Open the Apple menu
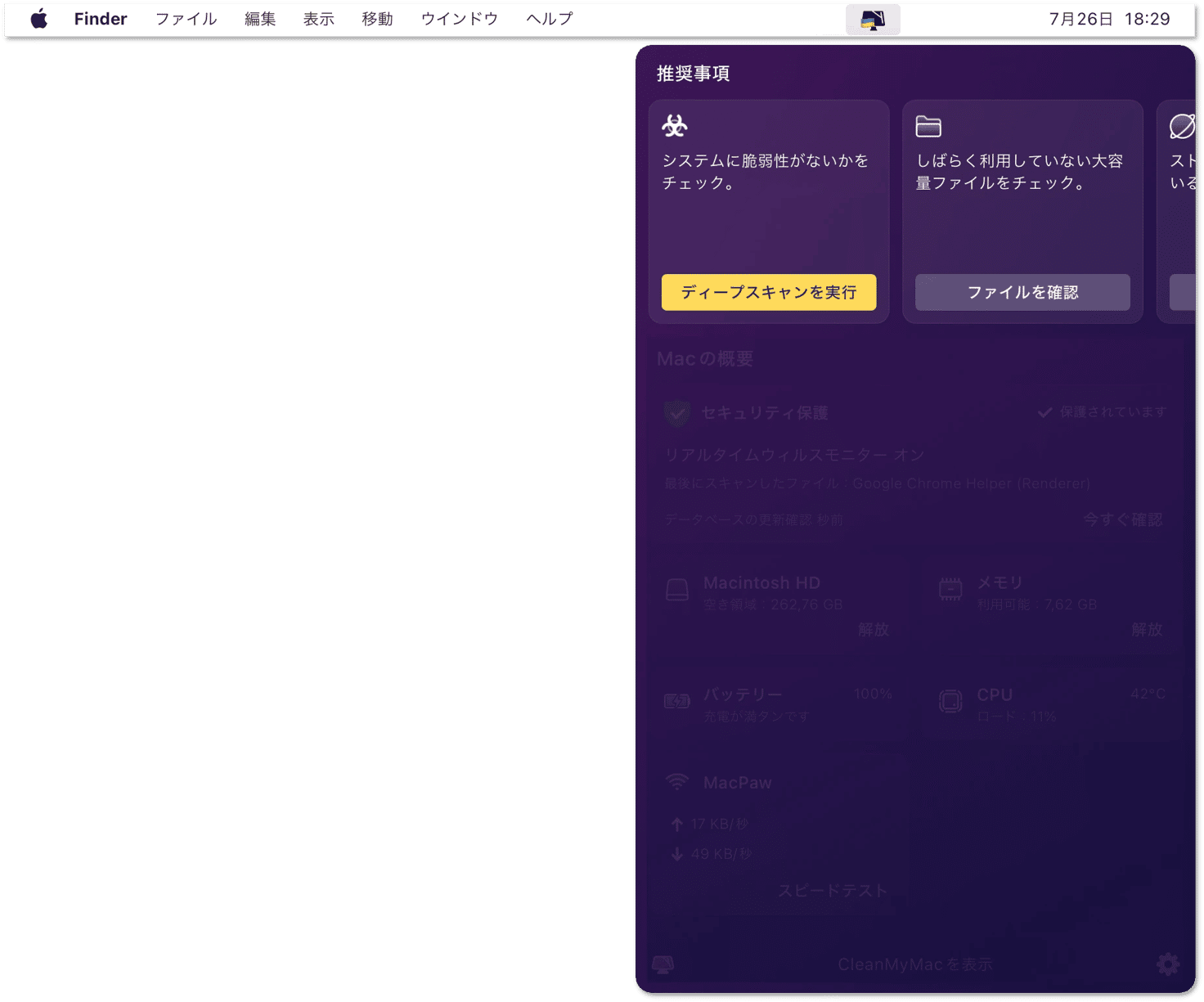 coord(38,19)
